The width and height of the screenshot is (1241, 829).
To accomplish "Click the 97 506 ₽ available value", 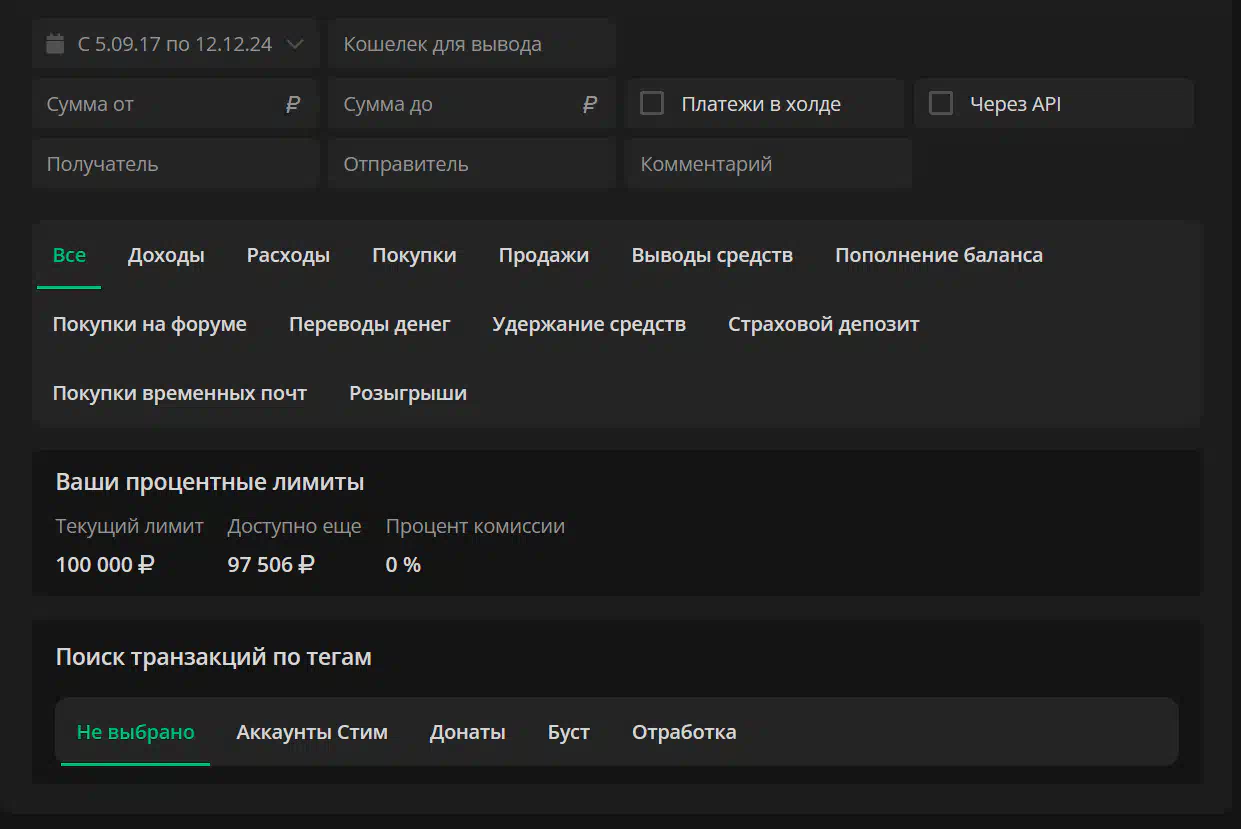I will (271, 565).
